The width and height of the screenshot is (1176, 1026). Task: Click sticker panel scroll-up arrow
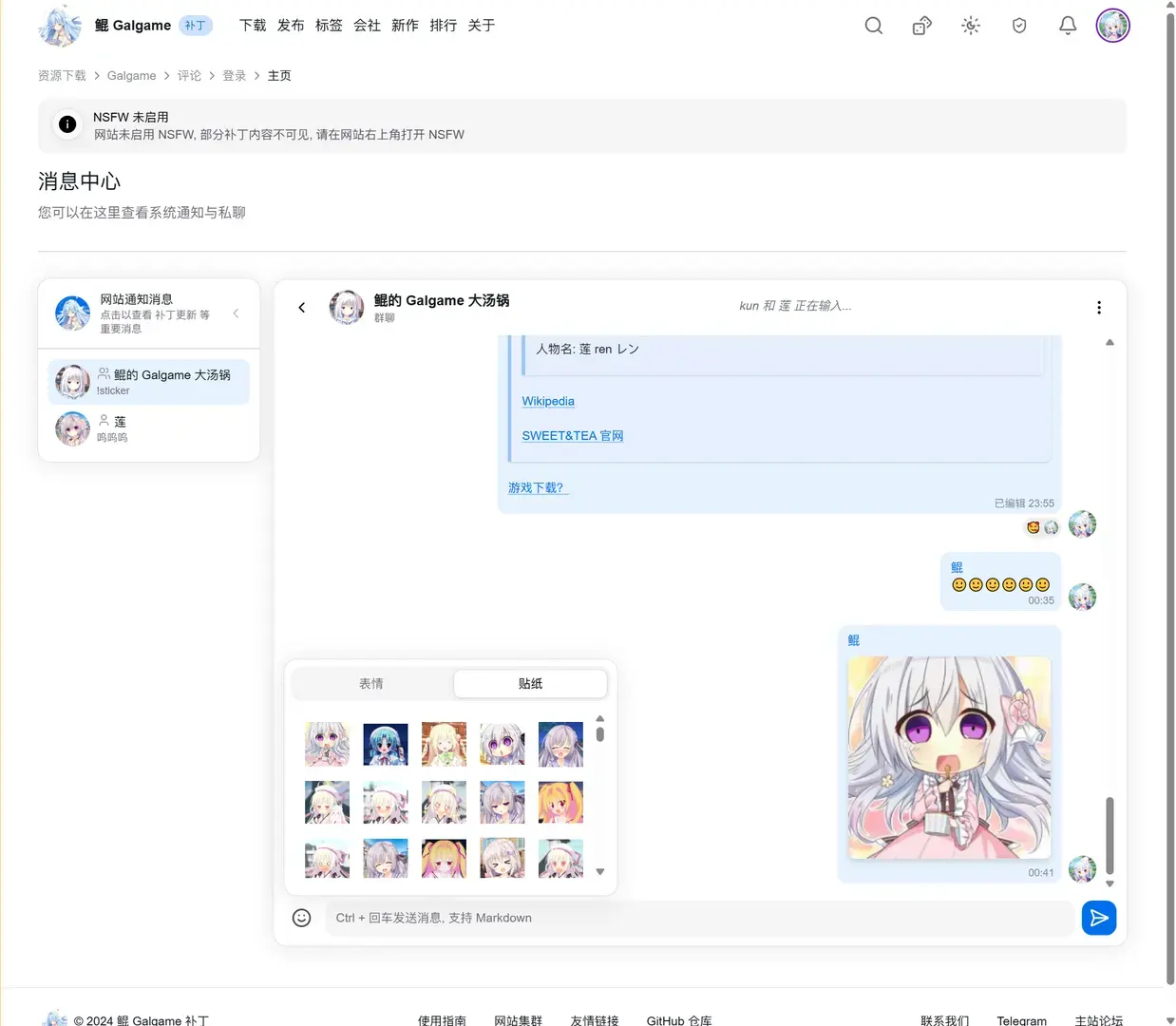(599, 719)
